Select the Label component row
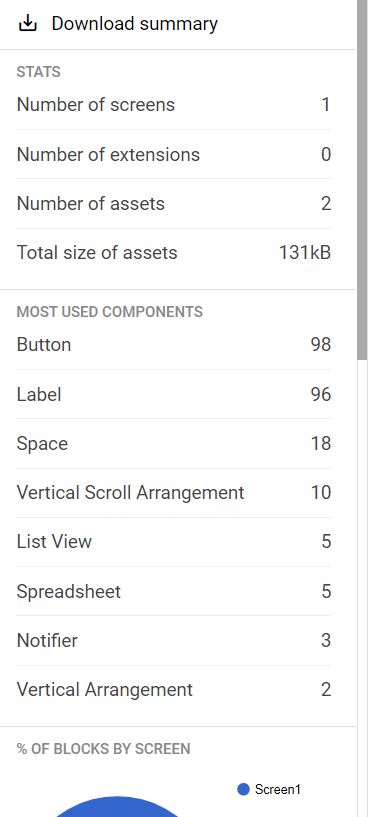 pos(174,394)
